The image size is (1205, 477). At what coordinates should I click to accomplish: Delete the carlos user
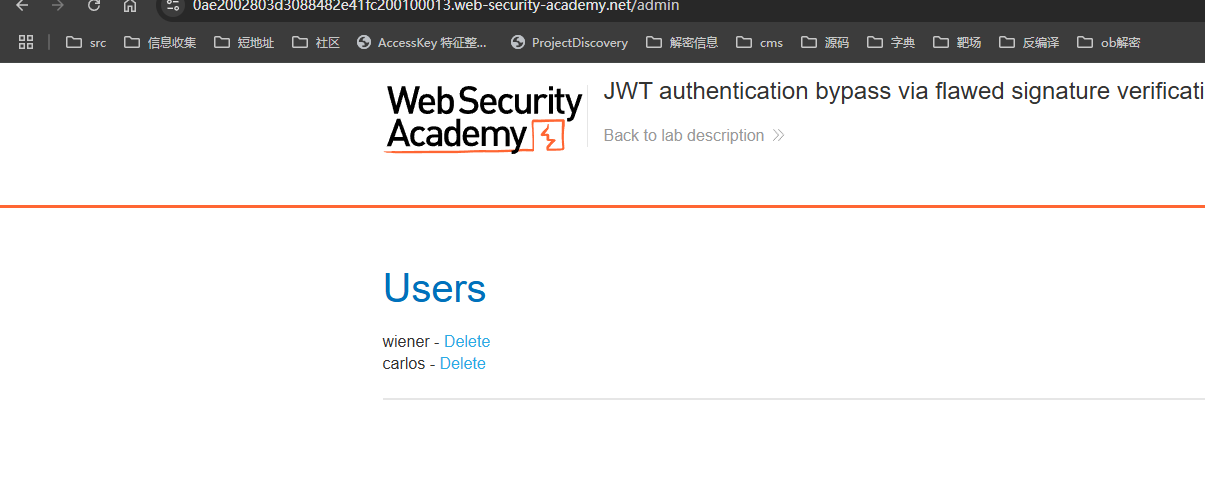tap(462, 364)
